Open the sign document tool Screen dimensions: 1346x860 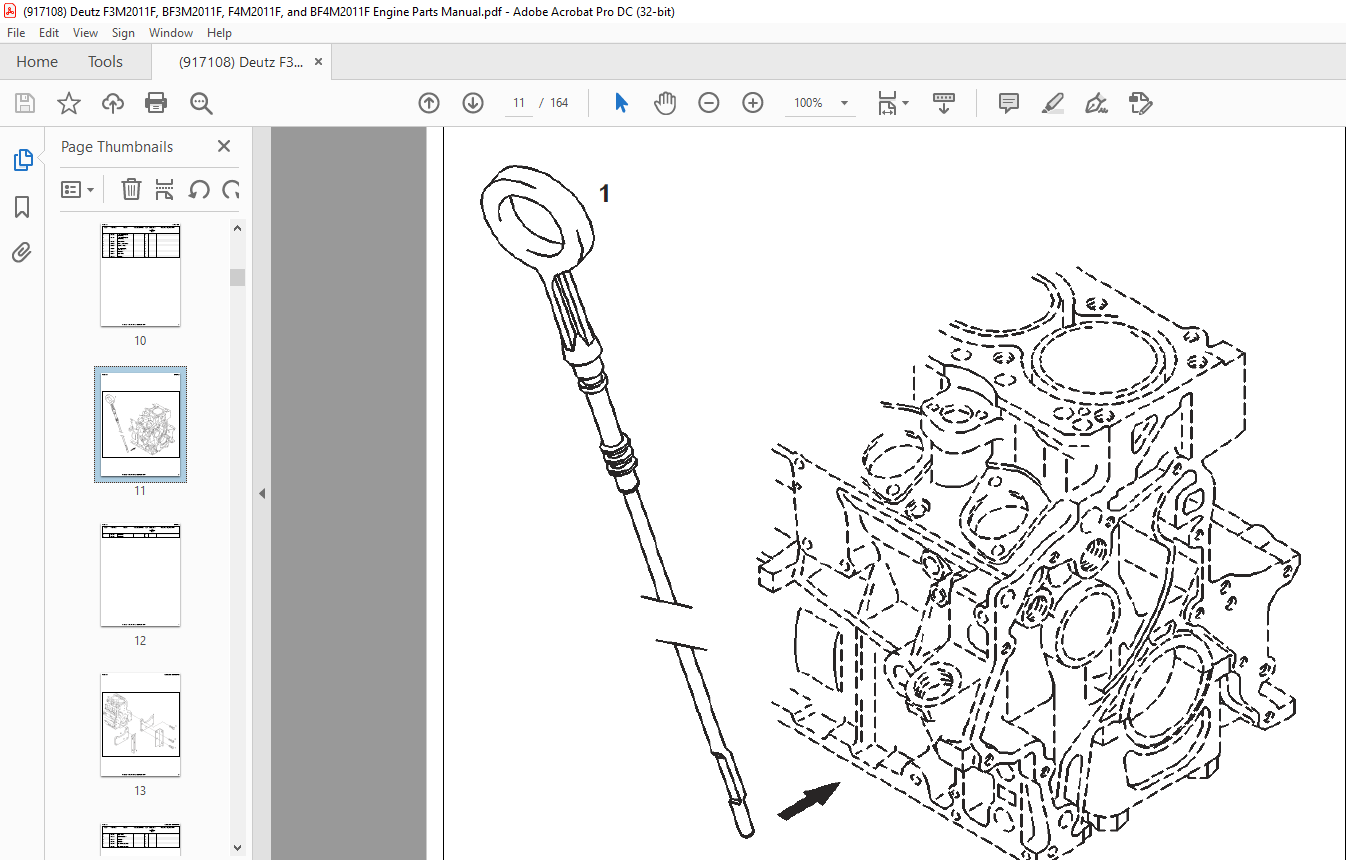(1097, 103)
